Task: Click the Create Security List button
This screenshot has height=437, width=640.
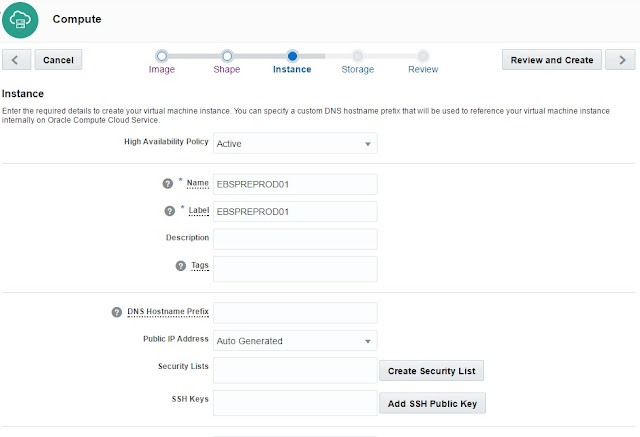Action: point(432,371)
